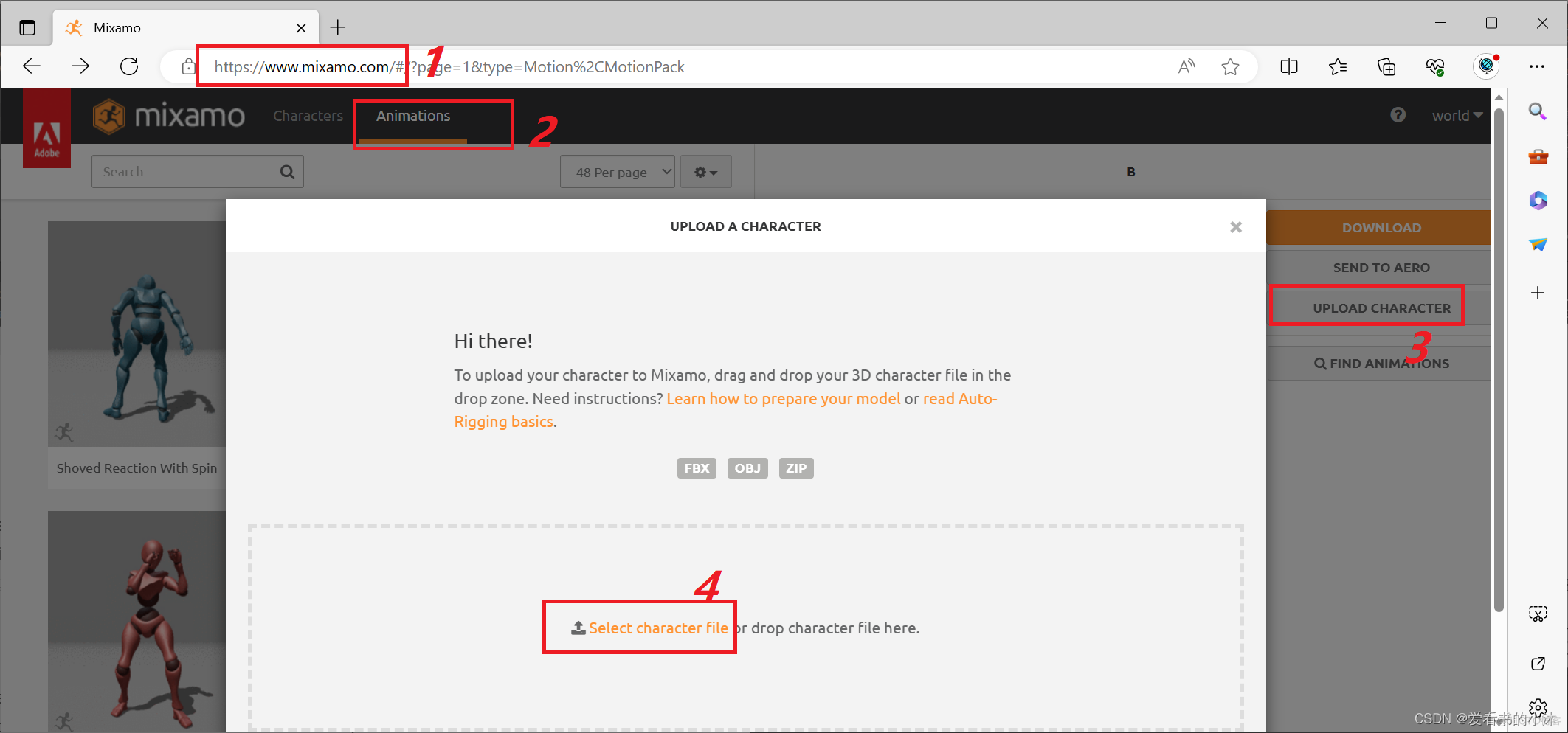This screenshot has height=733, width=1568.
Task: Click the OBJ format badge
Action: [x=747, y=468]
